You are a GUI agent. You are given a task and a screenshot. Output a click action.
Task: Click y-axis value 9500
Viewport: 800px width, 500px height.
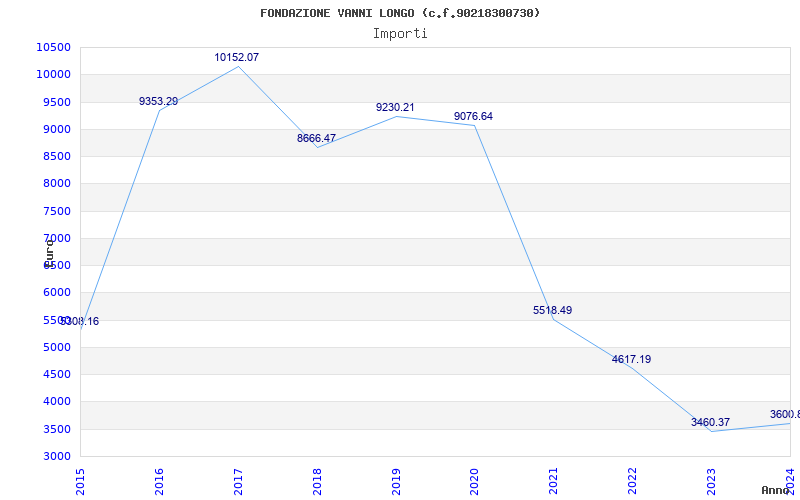(x=56, y=102)
